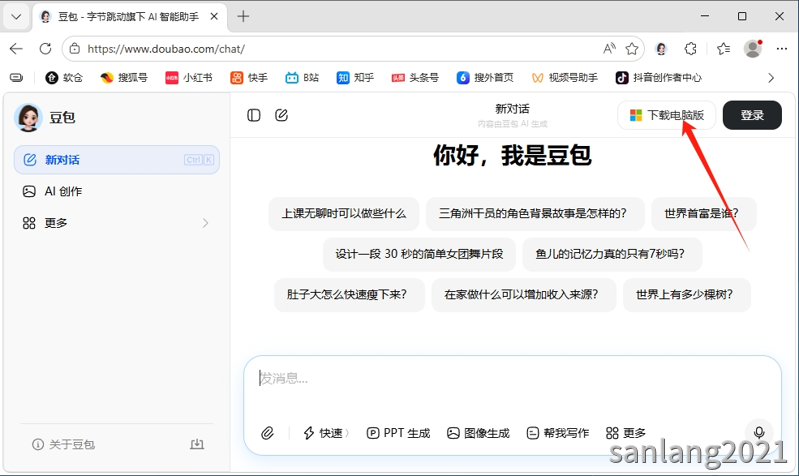Screen dimensions: 799x476
Task: Open the 快速 mode dropdown
Action: coord(326,433)
